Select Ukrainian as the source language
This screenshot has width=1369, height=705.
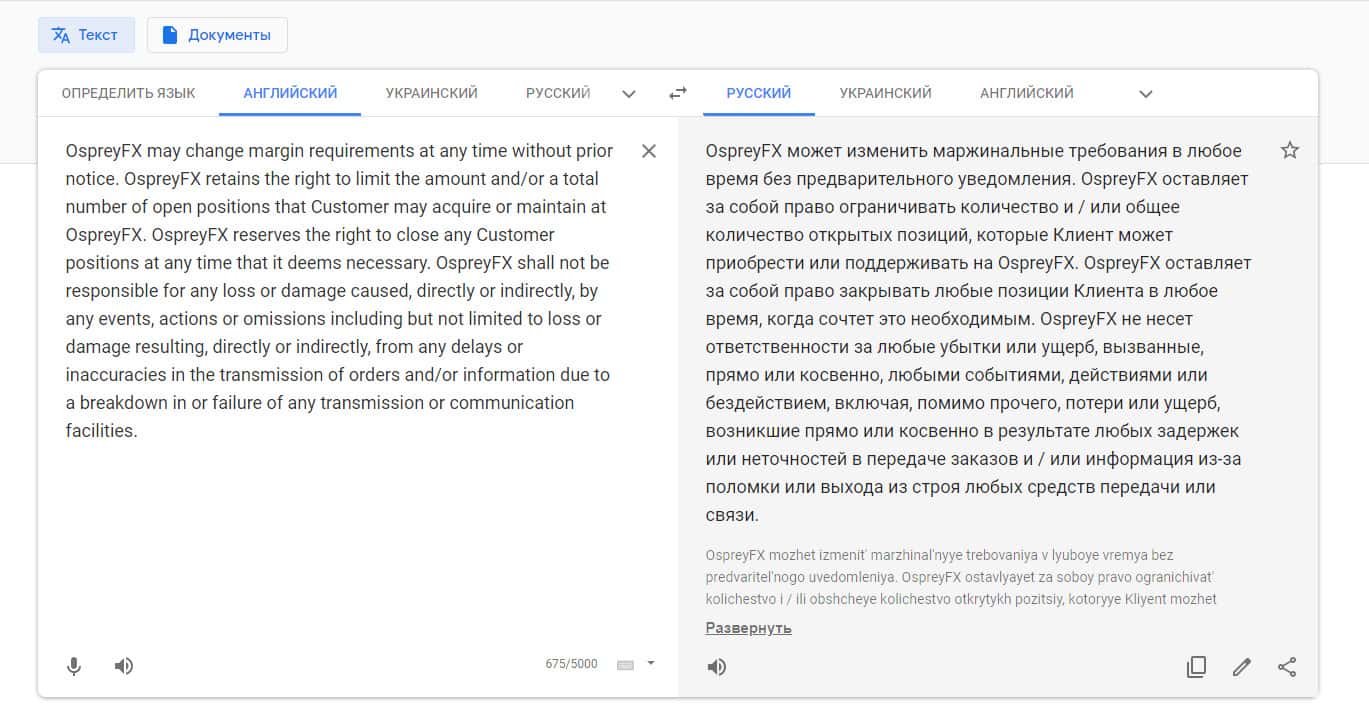[431, 93]
